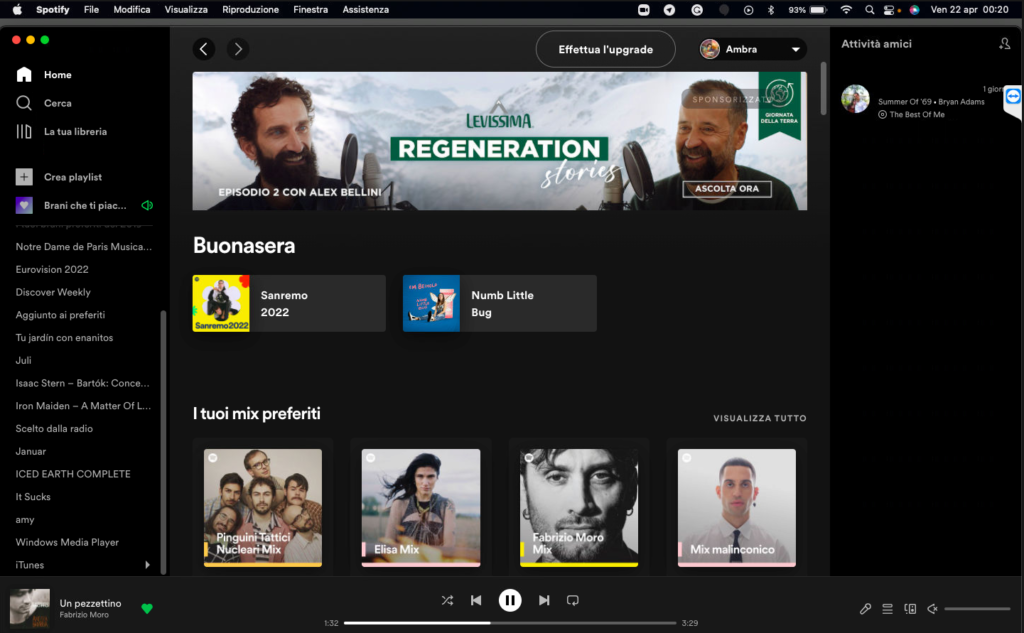Open Riproduzione menu
This screenshot has width=1024, height=633.
pyautogui.click(x=250, y=9)
